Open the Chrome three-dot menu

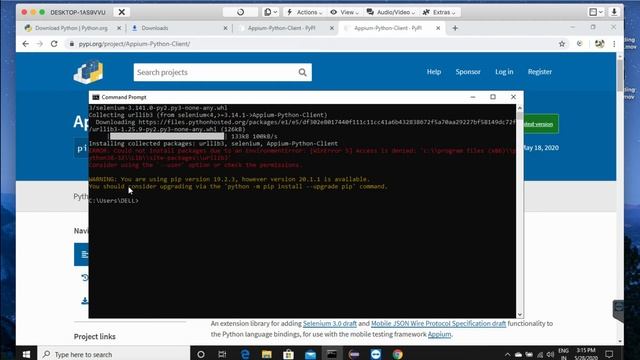(614, 44)
